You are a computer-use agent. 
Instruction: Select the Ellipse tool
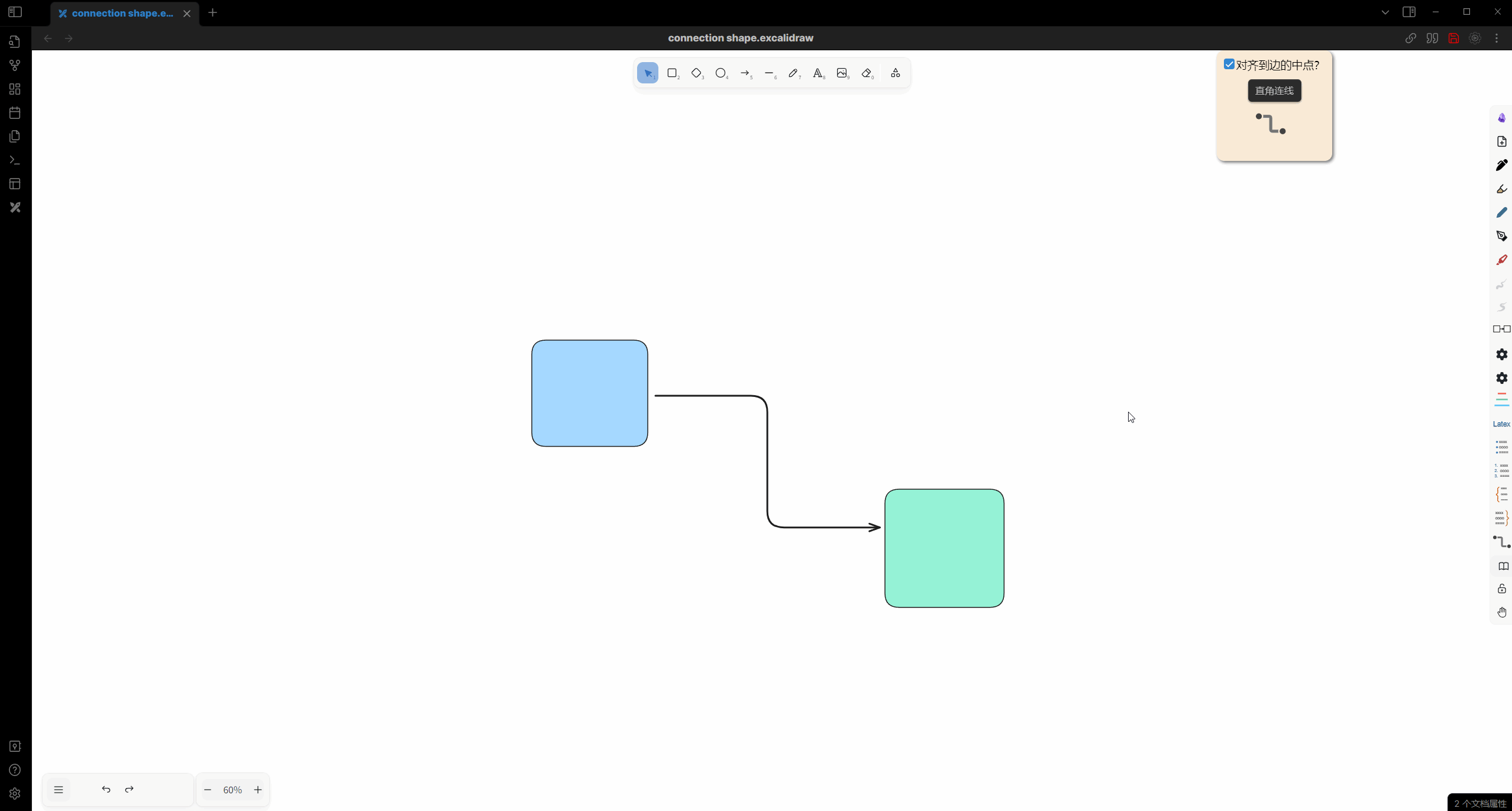point(721,73)
